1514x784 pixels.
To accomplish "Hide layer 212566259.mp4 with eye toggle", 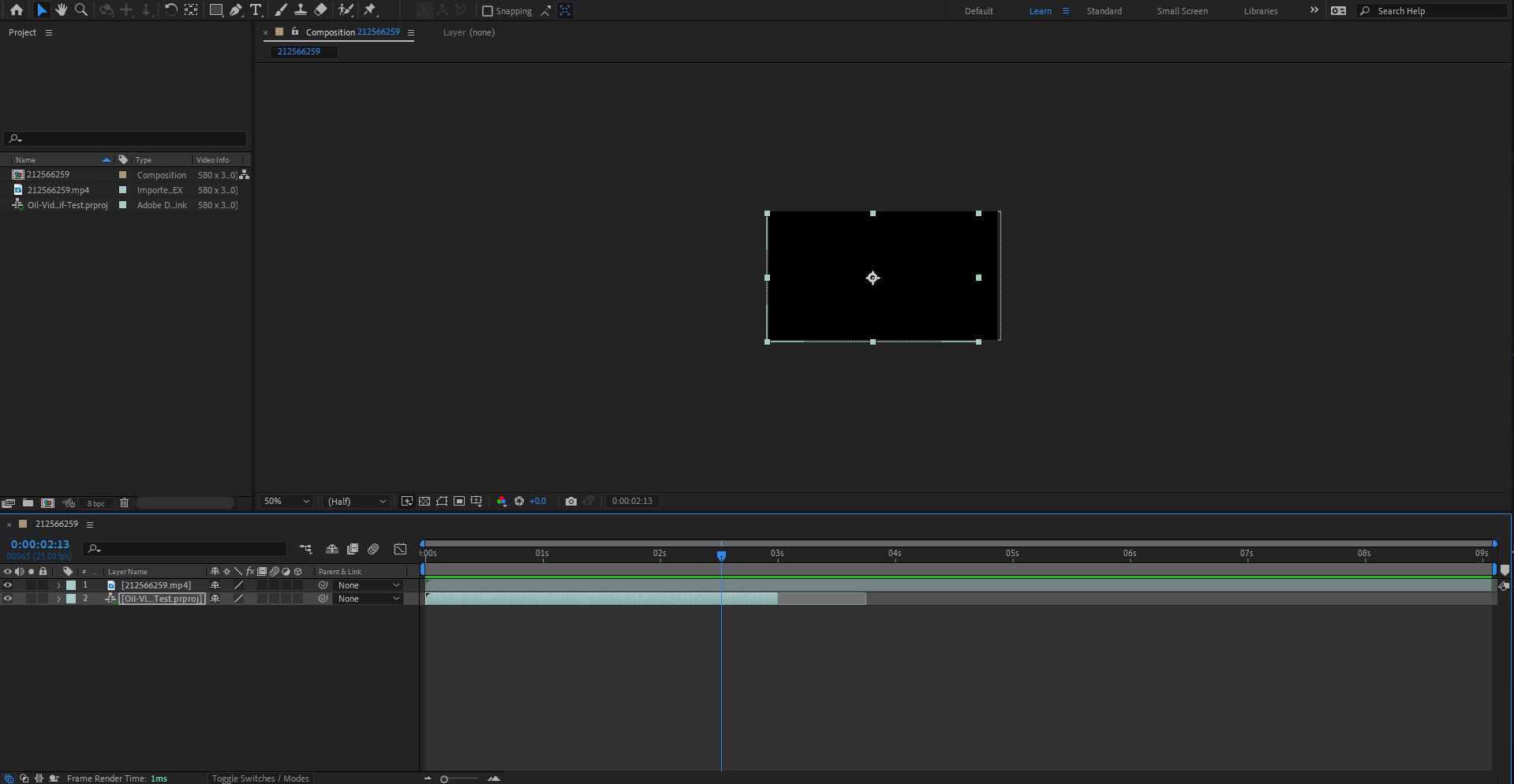I will click(8, 585).
